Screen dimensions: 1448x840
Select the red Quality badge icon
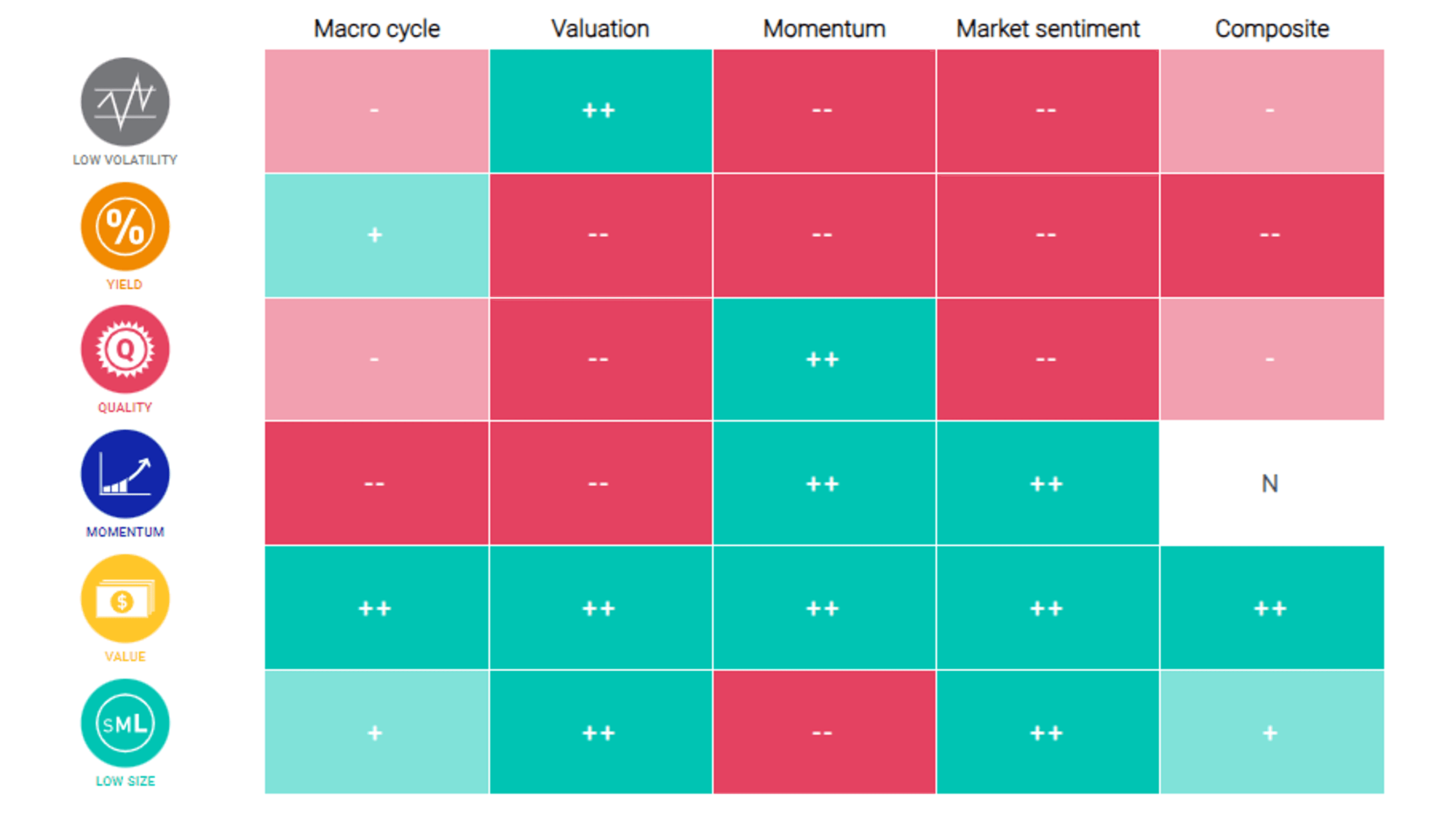pos(125,349)
